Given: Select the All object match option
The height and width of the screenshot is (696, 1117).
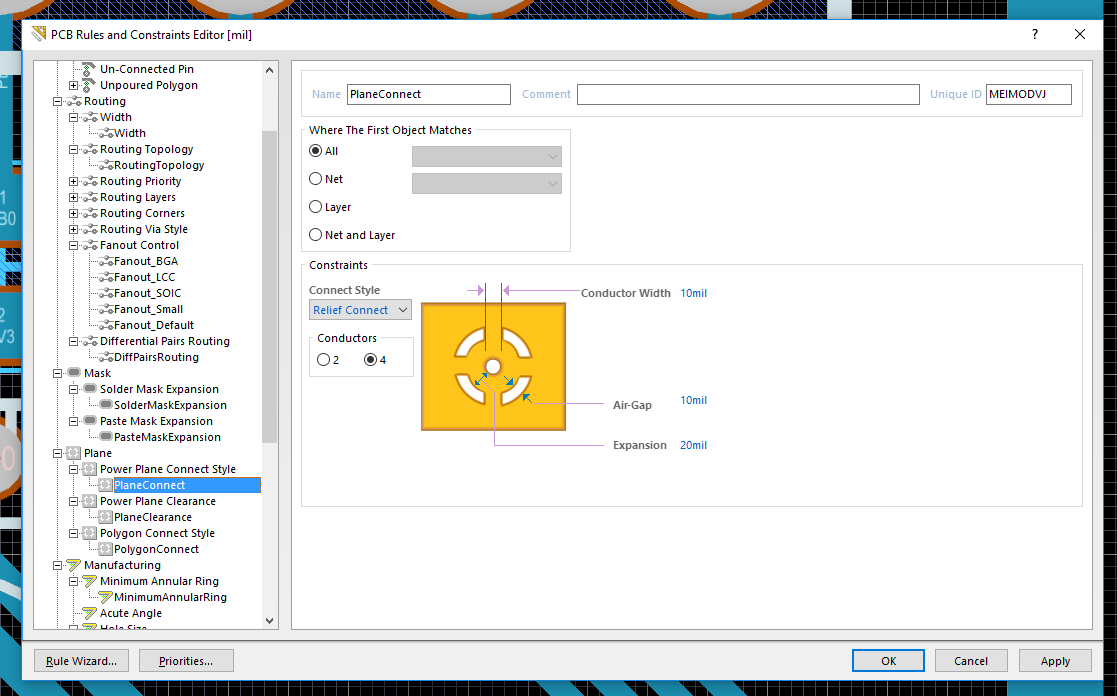Looking at the screenshot, I should [x=316, y=151].
